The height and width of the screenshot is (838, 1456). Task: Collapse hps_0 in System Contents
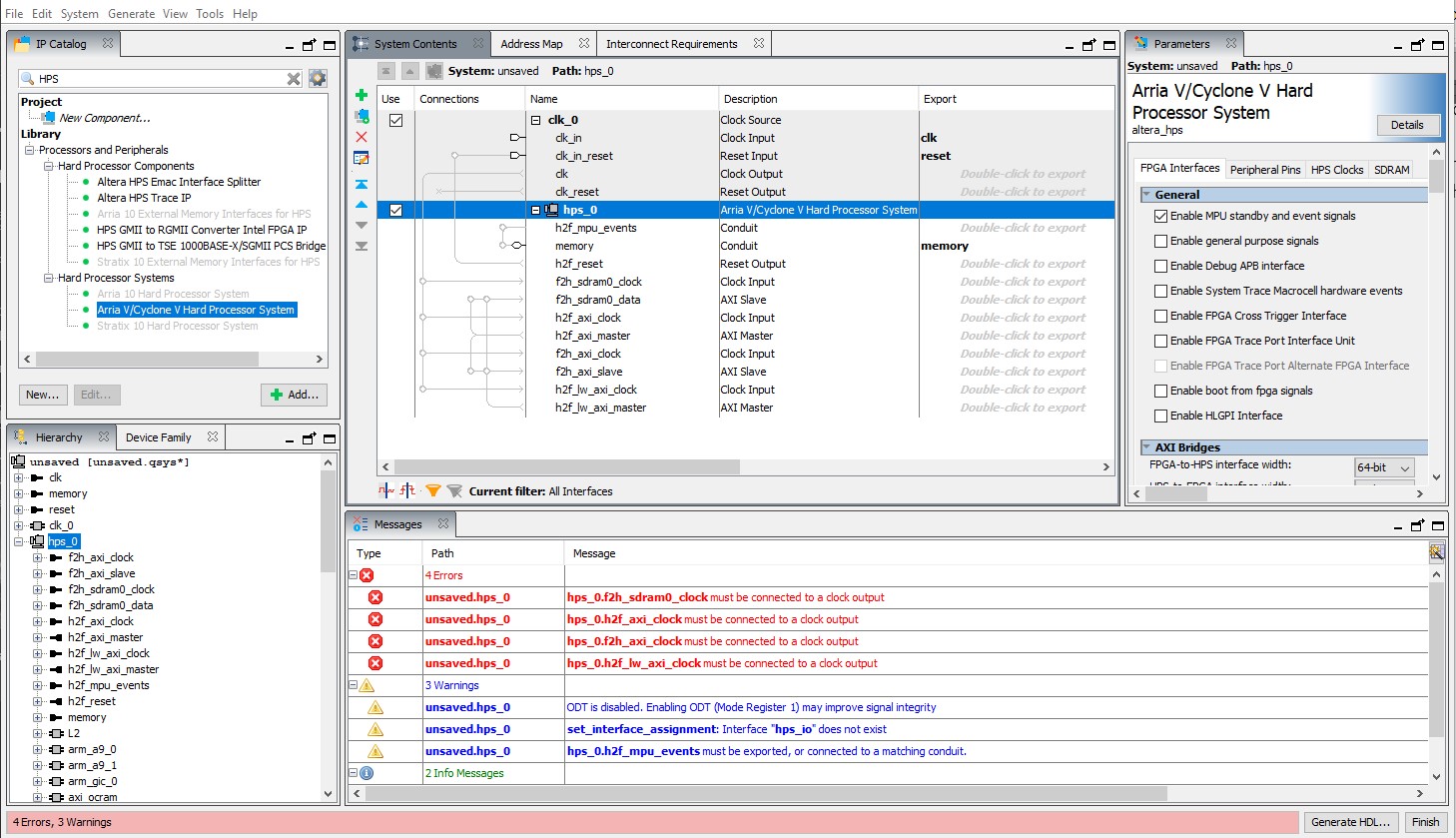(535, 210)
